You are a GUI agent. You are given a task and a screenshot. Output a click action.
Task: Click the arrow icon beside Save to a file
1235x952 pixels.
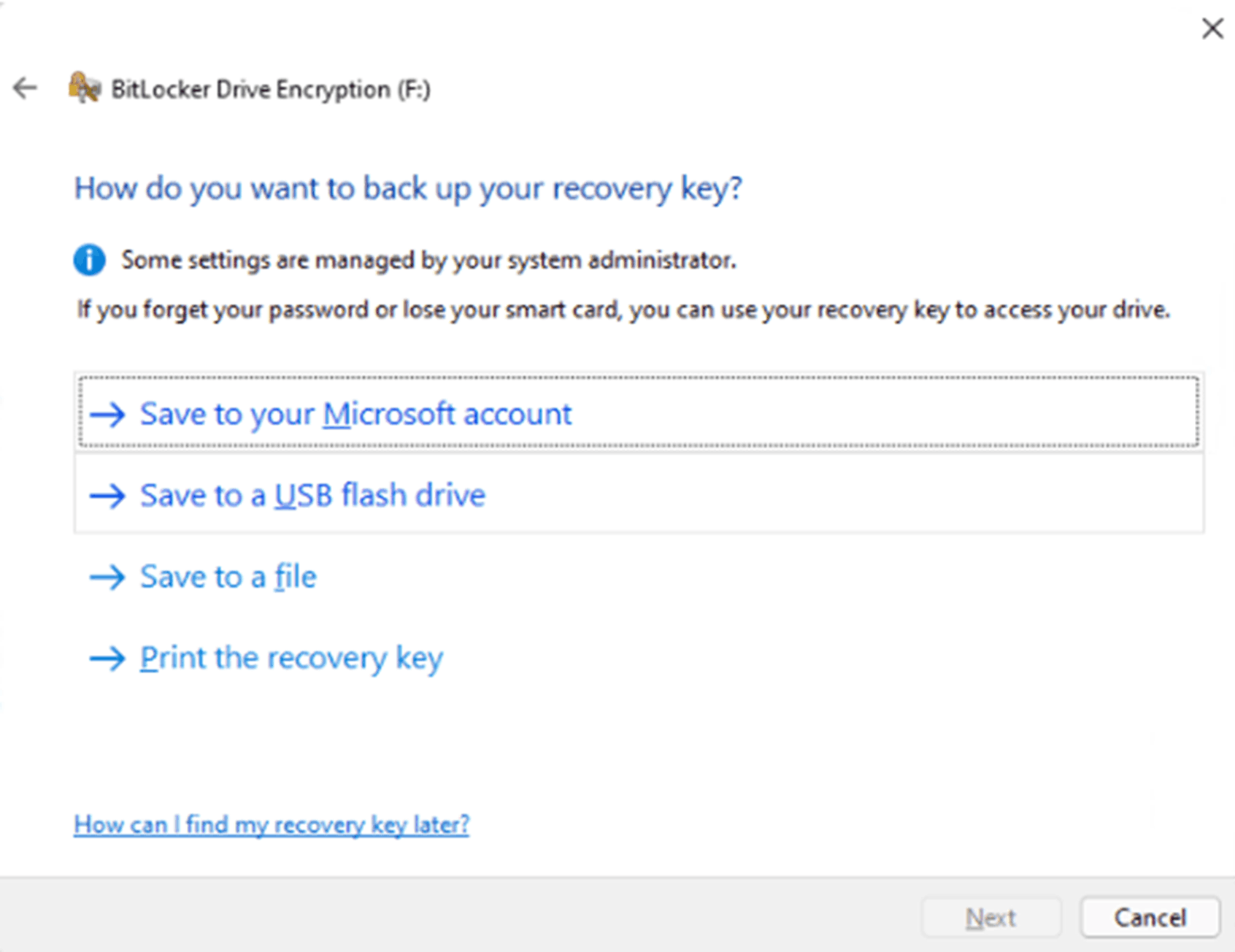coord(108,577)
